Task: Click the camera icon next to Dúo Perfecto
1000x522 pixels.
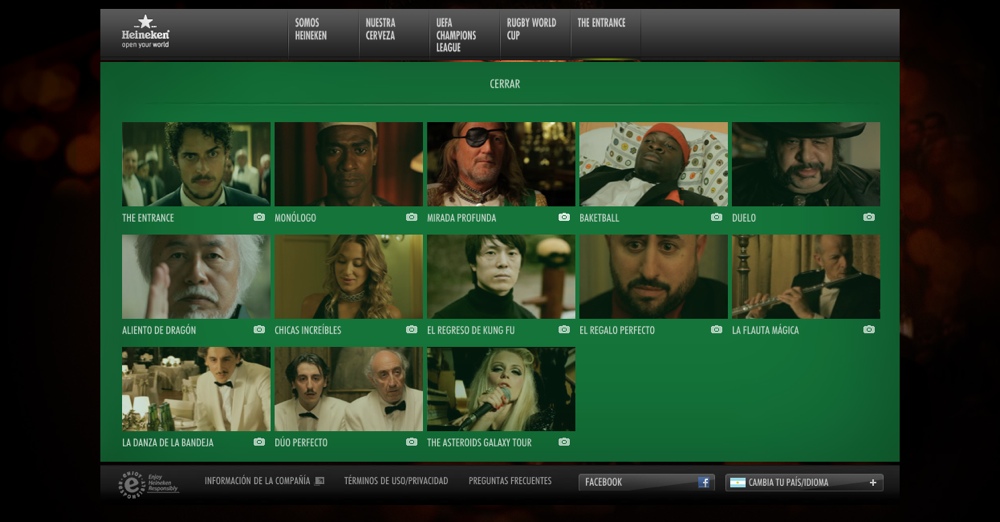Action: coord(411,442)
